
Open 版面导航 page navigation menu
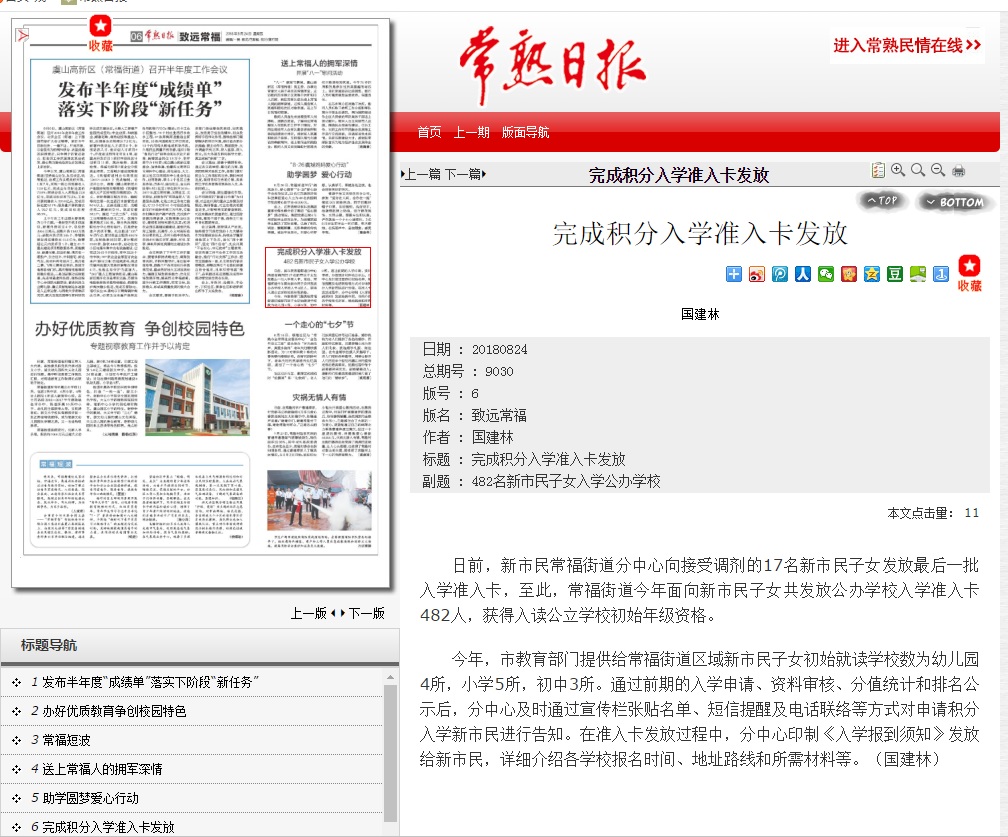(525, 132)
